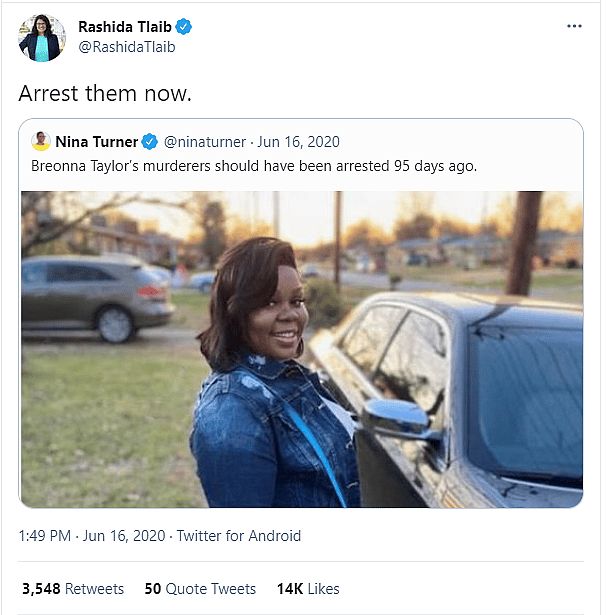The image size is (607, 615).
Task: Click the Twitter for Android source link
Action: [x=238, y=536]
